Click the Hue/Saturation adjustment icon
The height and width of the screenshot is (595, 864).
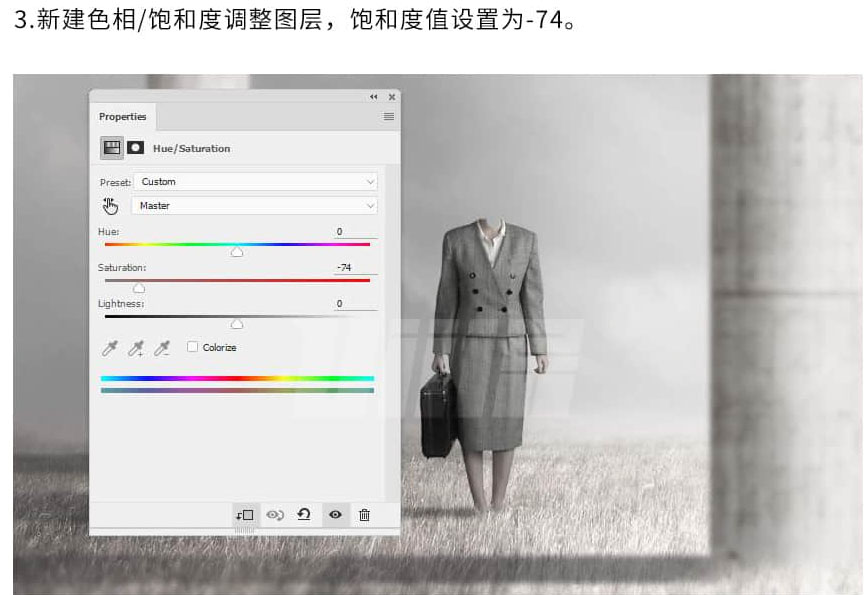(x=112, y=148)
